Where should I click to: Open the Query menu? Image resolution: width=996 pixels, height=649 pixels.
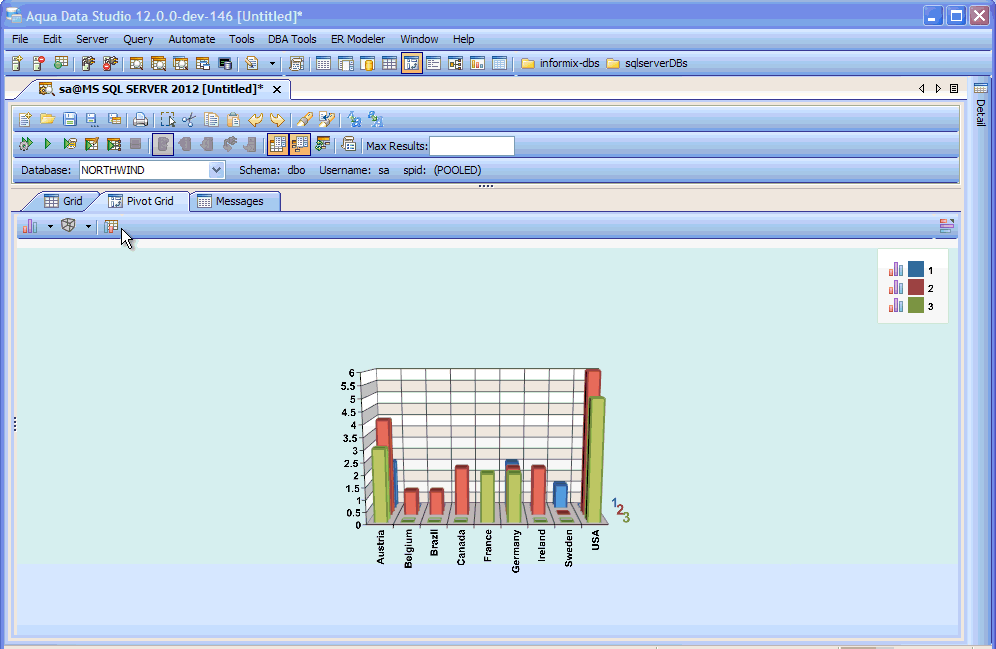pos(138,39)
